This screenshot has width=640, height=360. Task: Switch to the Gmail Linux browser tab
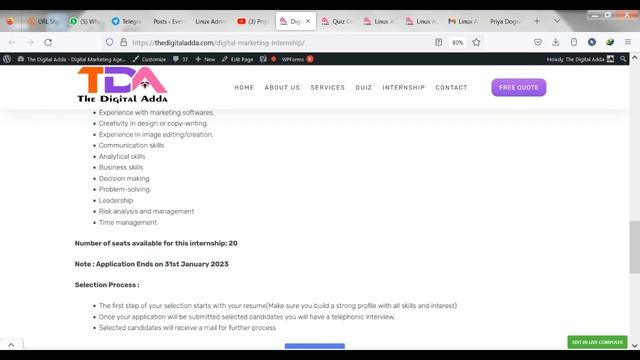tap(463, 21)
